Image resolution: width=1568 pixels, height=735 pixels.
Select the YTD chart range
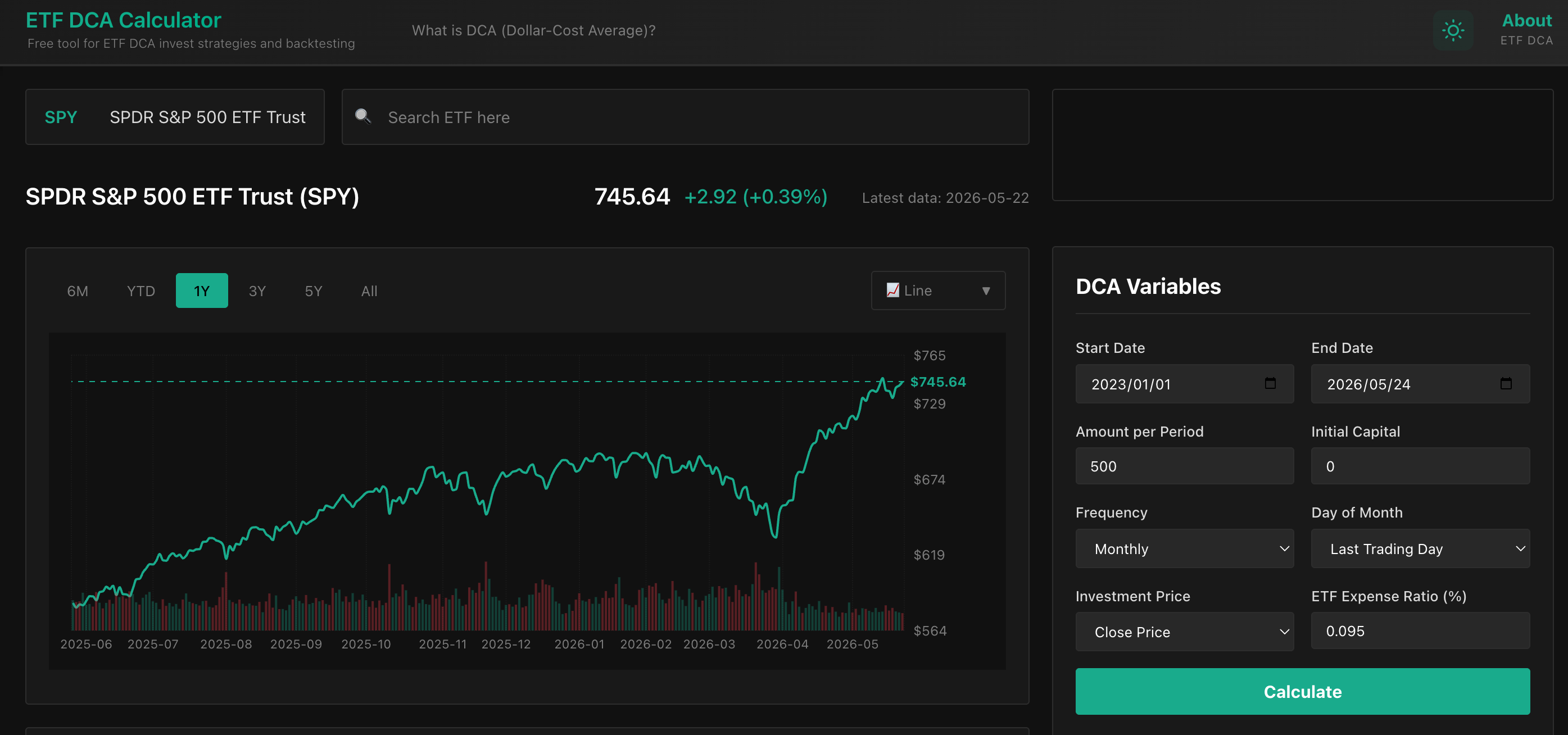pos(141,291)
